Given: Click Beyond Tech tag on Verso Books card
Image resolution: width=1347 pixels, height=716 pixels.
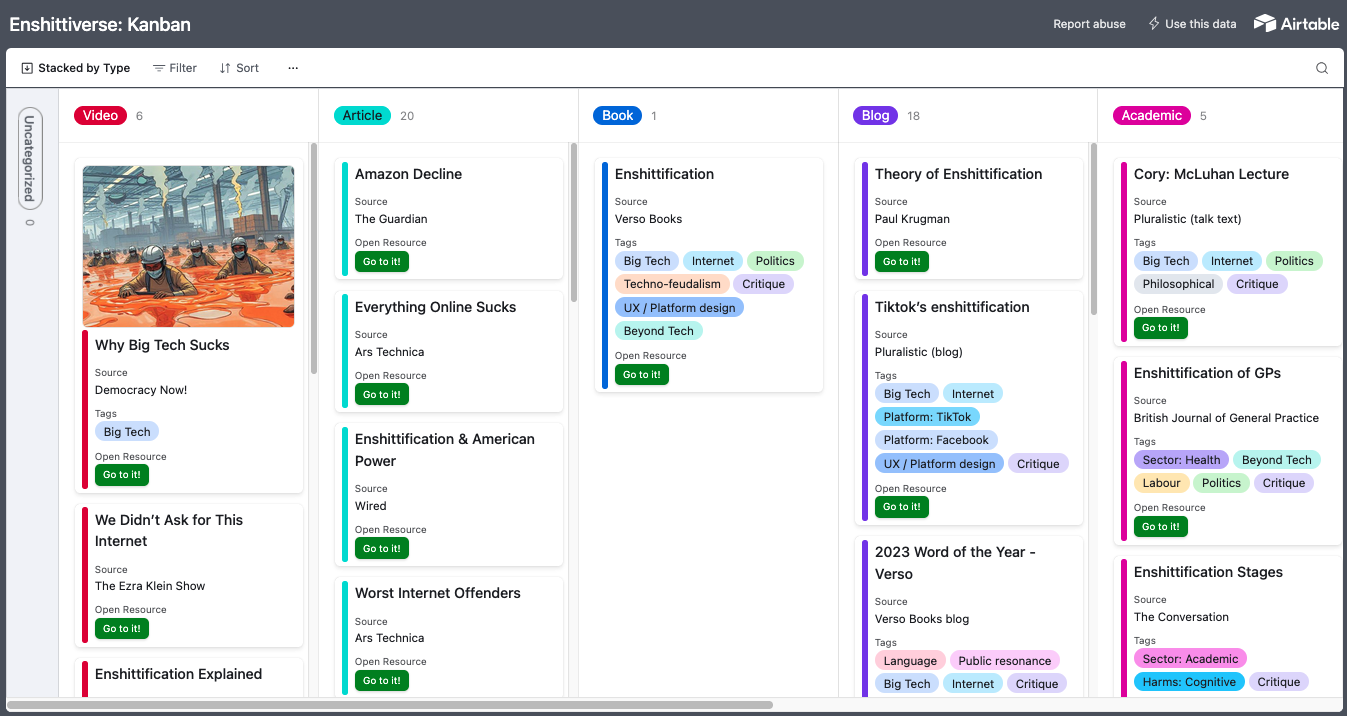Looking at the screenshot, I should [658, 331].
